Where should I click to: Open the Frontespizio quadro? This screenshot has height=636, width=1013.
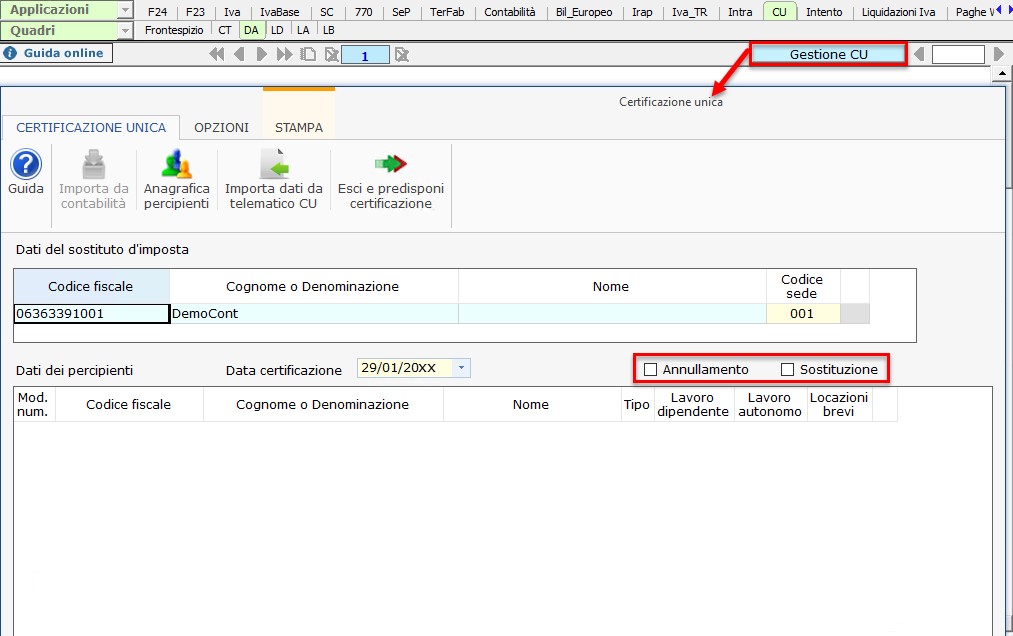tap(174, 30)
